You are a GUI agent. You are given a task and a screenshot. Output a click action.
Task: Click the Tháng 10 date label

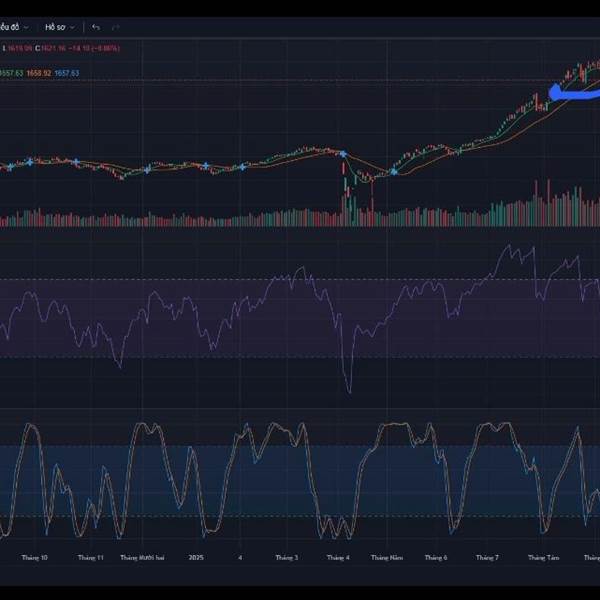pos(34,558)
